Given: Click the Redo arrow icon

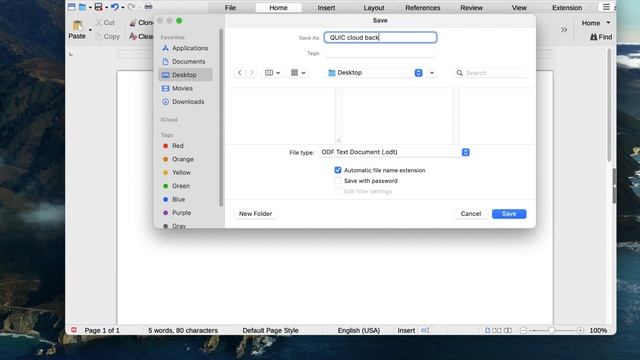Looking at the screenshot, I should (131, 7).
